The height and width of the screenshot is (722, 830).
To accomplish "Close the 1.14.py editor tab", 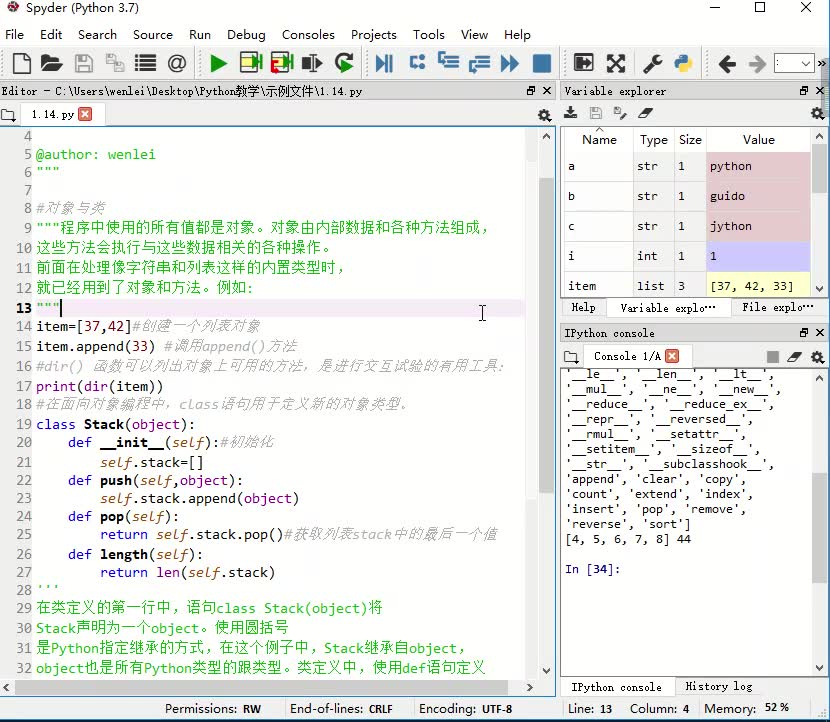I will 85,114.
